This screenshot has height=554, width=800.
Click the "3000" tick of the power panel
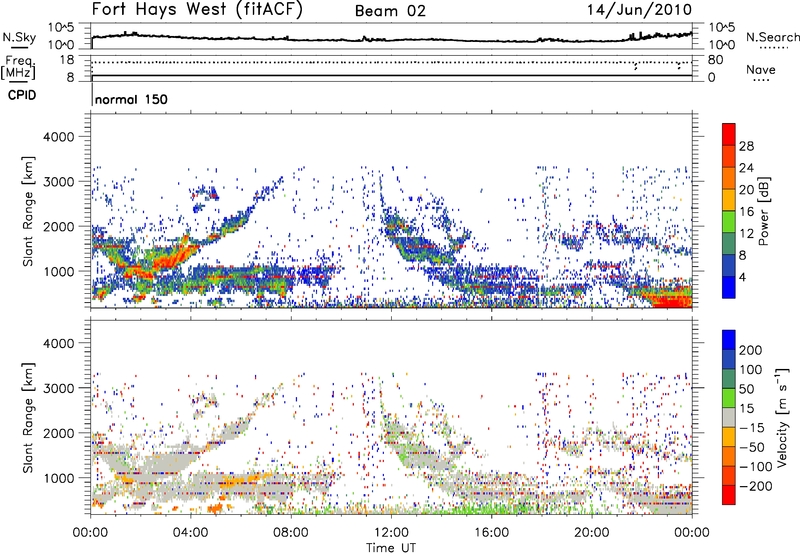pos(58,182)
